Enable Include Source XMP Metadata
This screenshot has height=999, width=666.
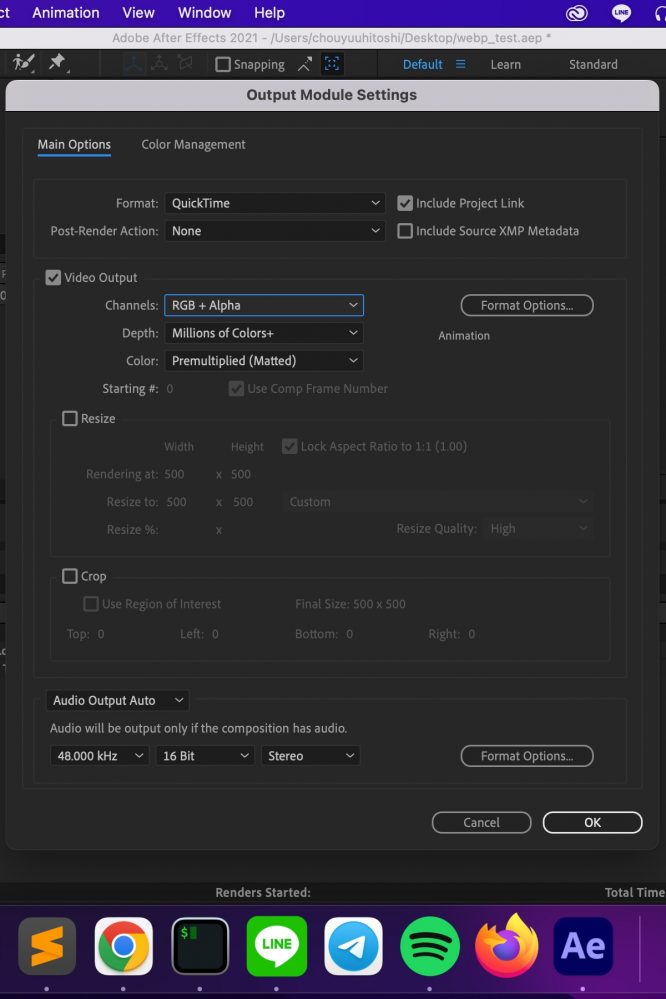(405, 231)
